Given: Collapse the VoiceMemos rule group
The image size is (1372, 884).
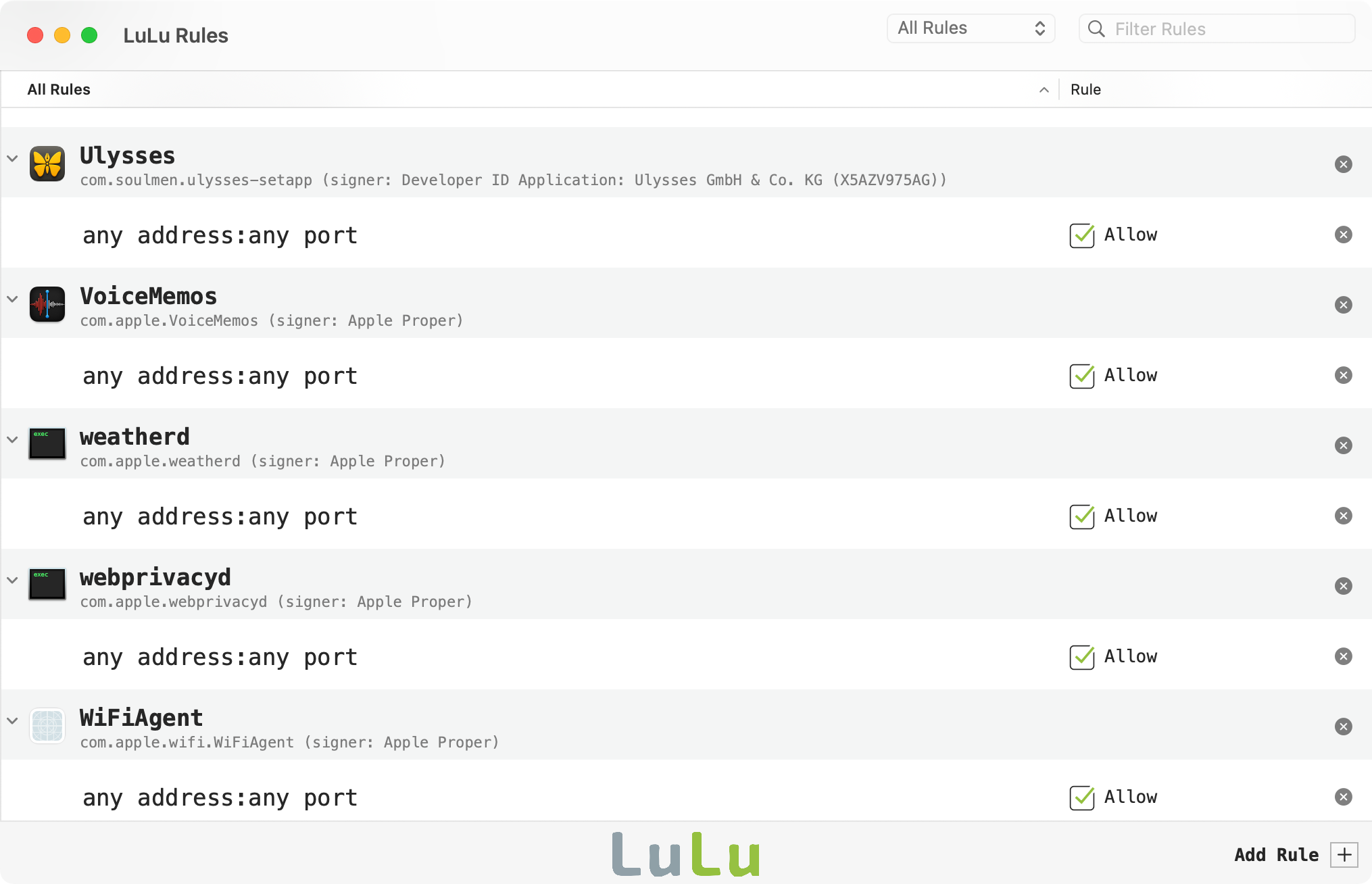Looking at the screenshot, I should coord(12,299).
